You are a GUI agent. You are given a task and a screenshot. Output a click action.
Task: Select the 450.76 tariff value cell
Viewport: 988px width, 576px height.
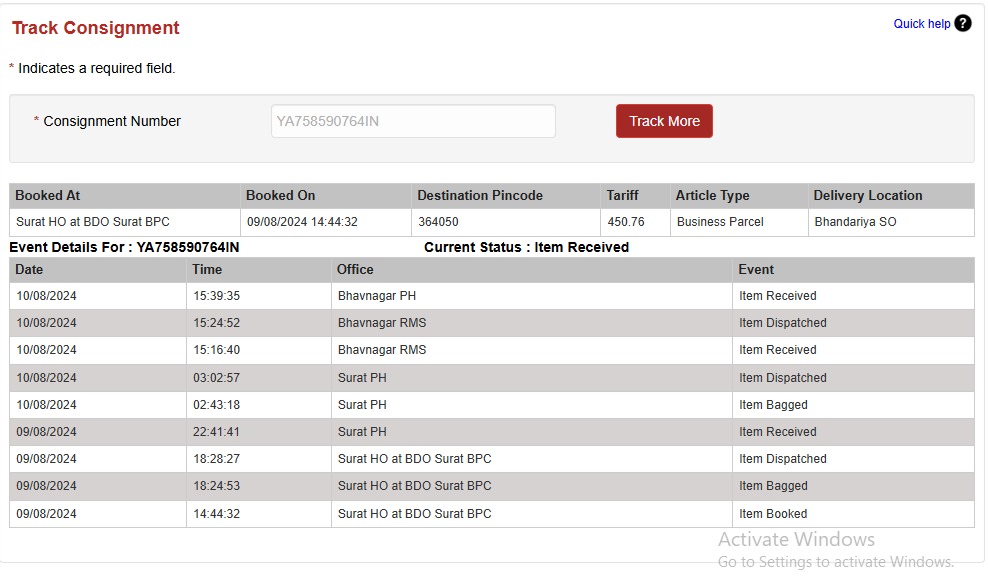tap(626, 222)
